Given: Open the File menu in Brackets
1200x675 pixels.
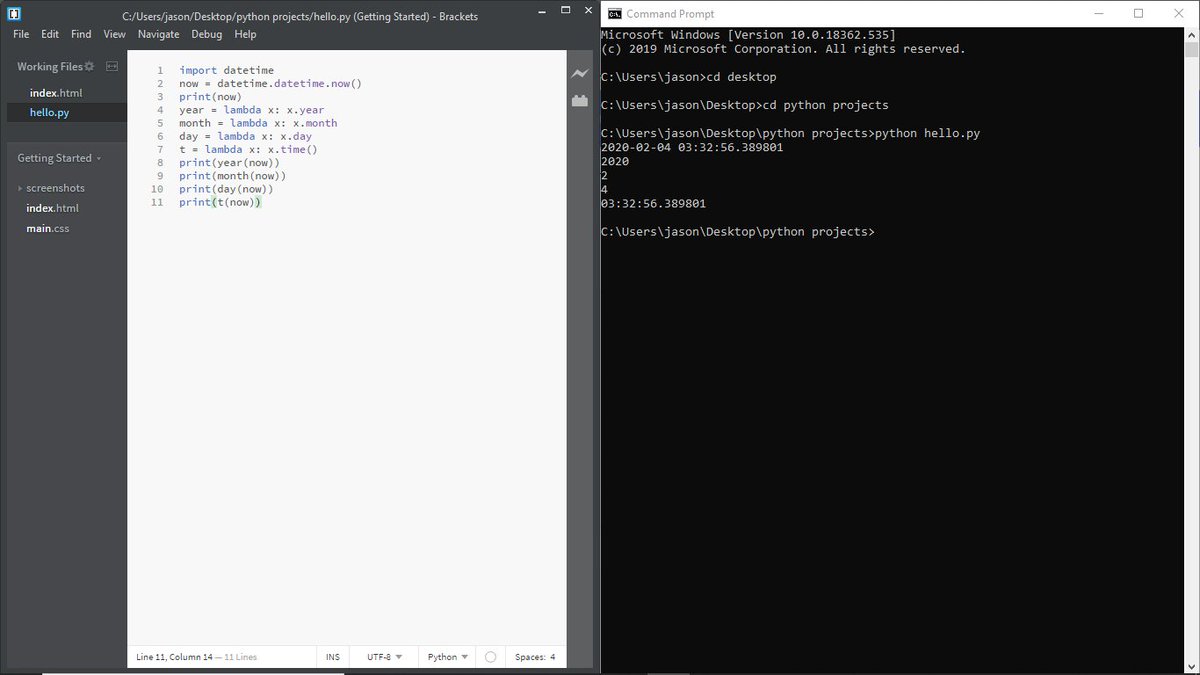Looking at the screenshot, I should pos(21,34).
